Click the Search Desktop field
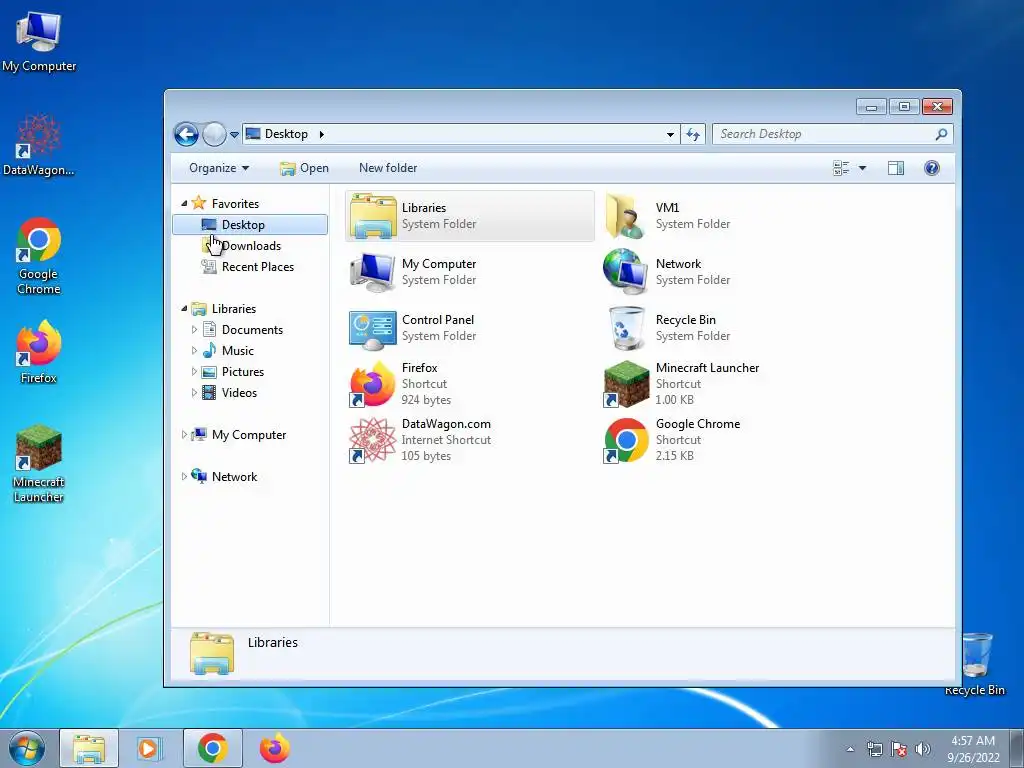This screenshot has height=768, width=1024. [832, 135]
